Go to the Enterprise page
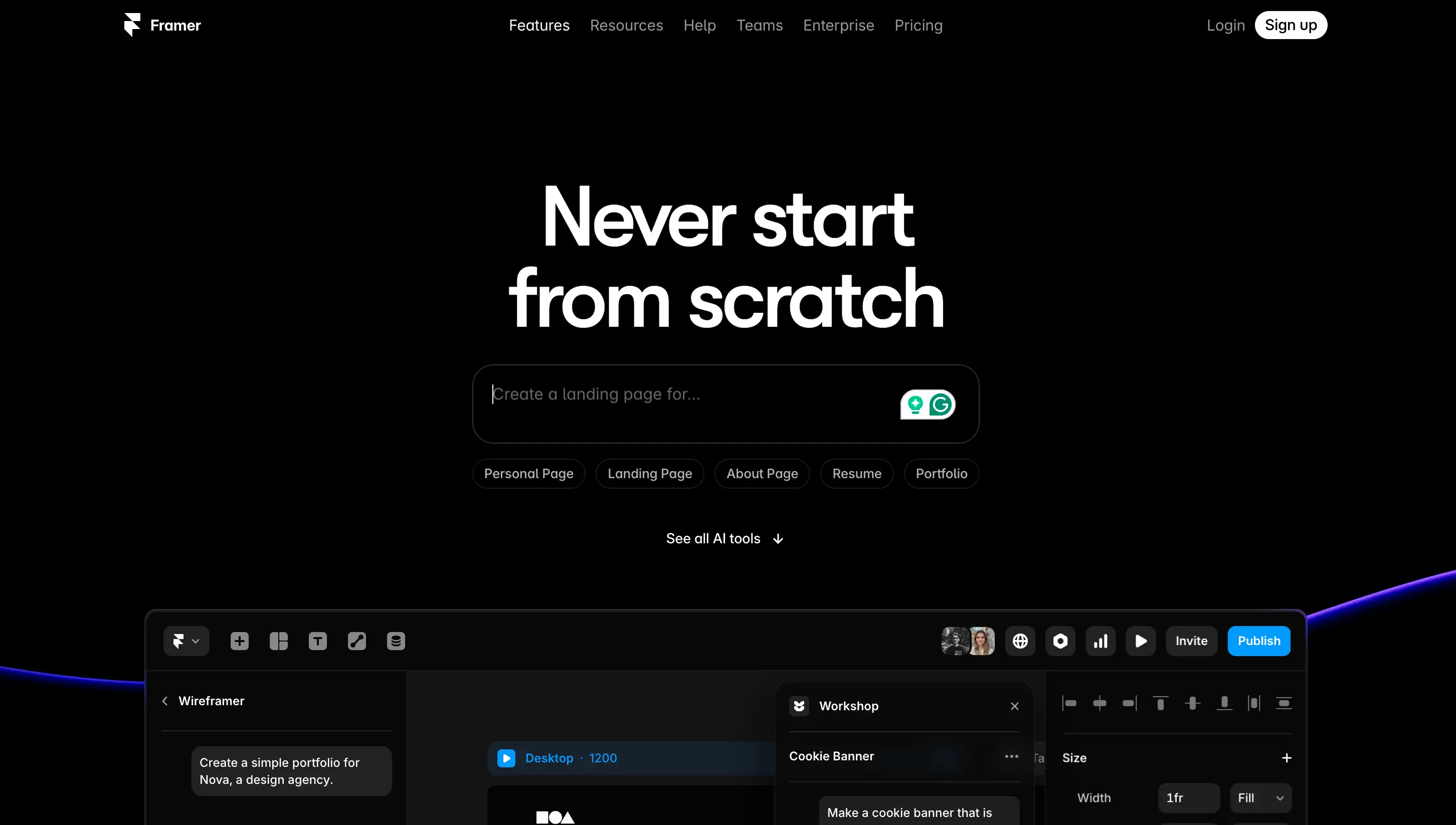This screenshot has width=1456, height=825. [838, 26]
